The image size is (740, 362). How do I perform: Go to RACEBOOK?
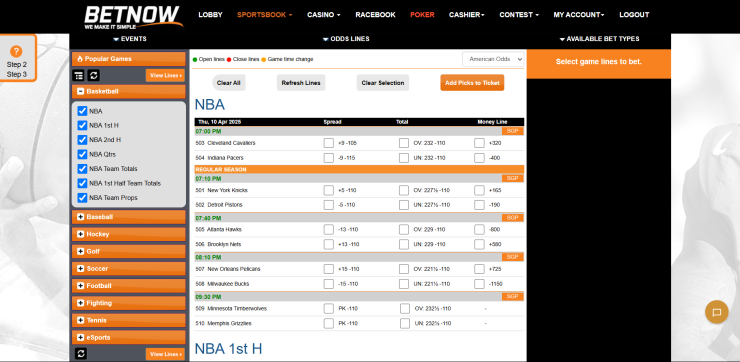[375, 15]
